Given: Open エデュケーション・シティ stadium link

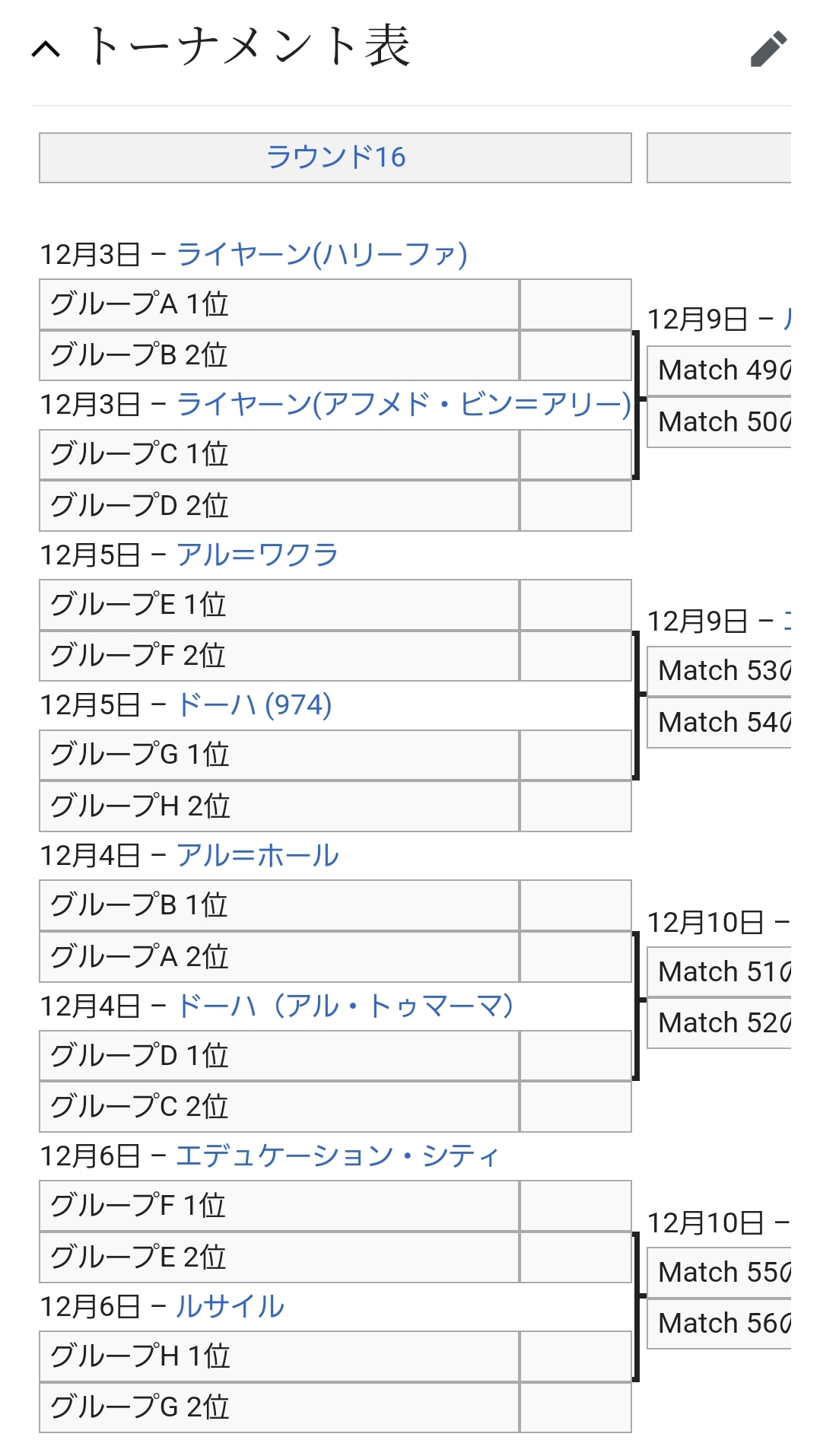Looking at the screenshot, I should [x=338, y=1156].
